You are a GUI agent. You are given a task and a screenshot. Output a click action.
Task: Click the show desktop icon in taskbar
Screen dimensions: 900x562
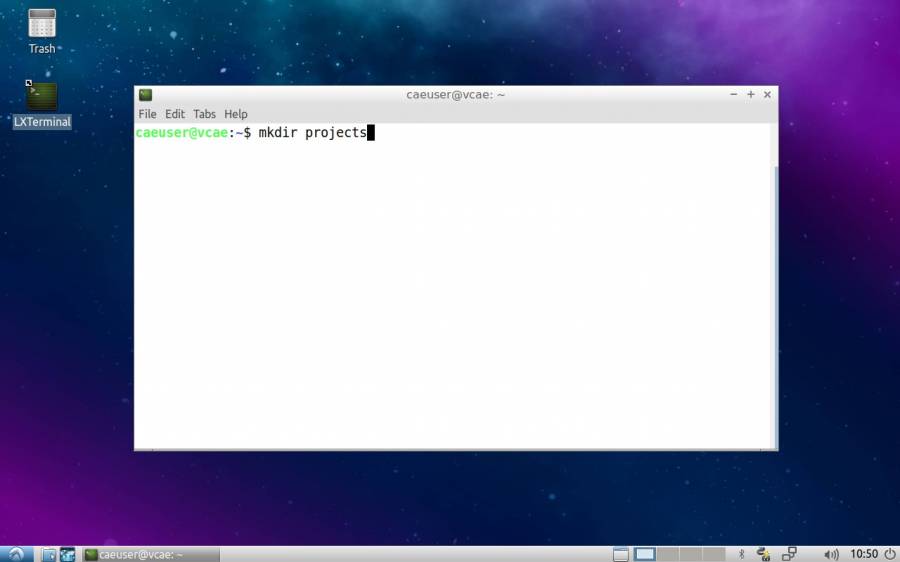coord(621,554)
